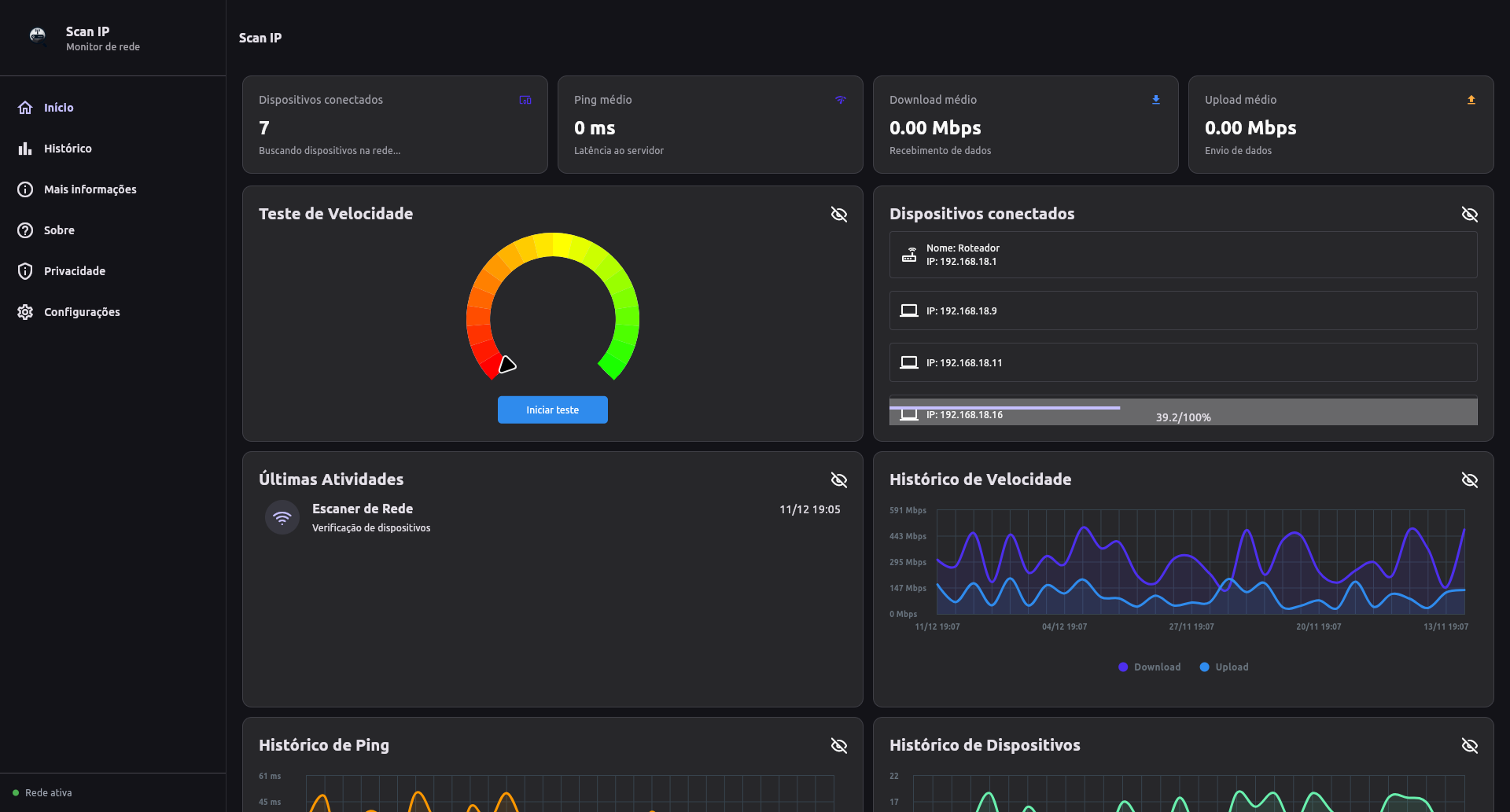Click the devices icon in Dispositivos conectados card
This screenshot has width=1510, height=812.
[525, 100]
